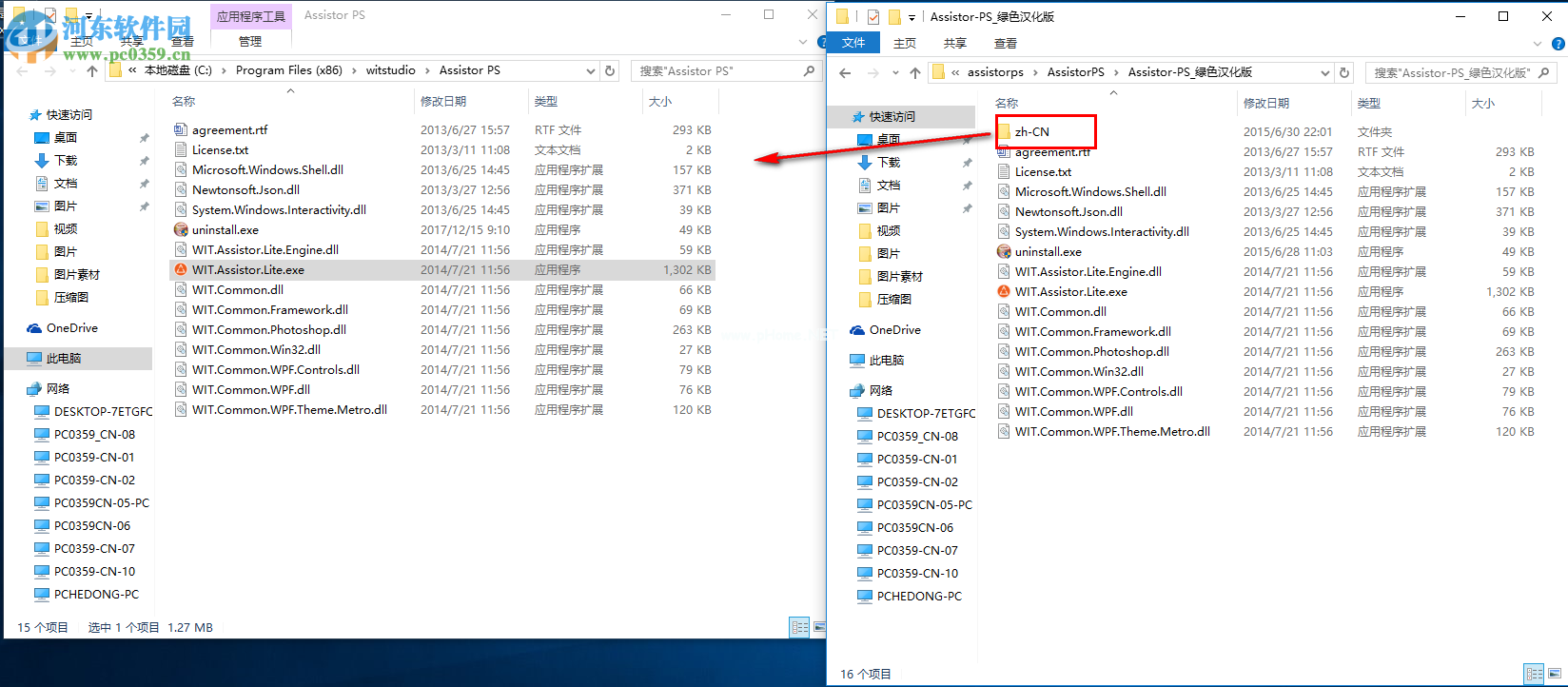1568x687 pixels.
Task: Go up one folder in left window
Action: pyautogui.click(x=92, y=70)
